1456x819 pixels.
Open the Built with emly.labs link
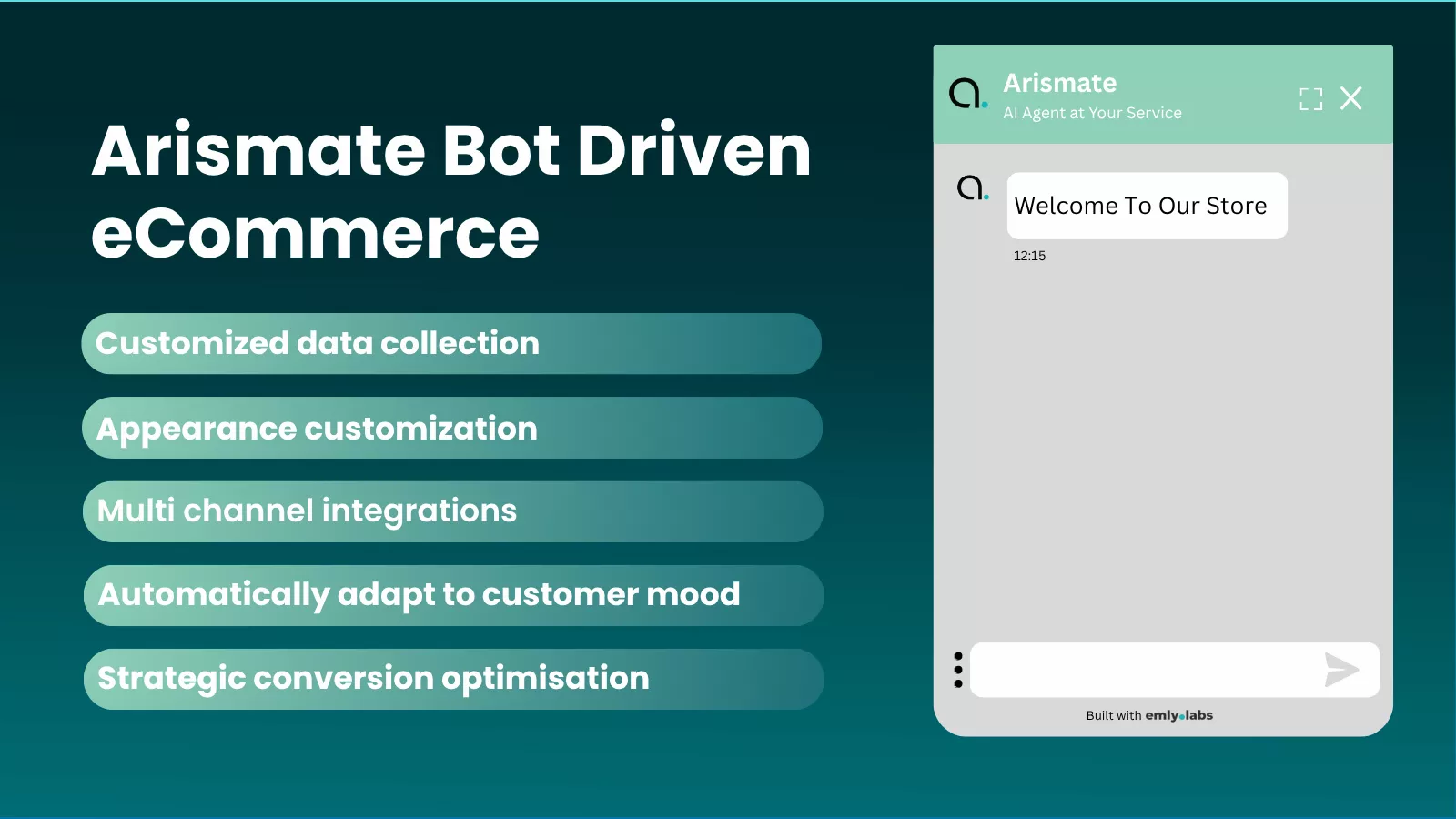coord(1149,715)
